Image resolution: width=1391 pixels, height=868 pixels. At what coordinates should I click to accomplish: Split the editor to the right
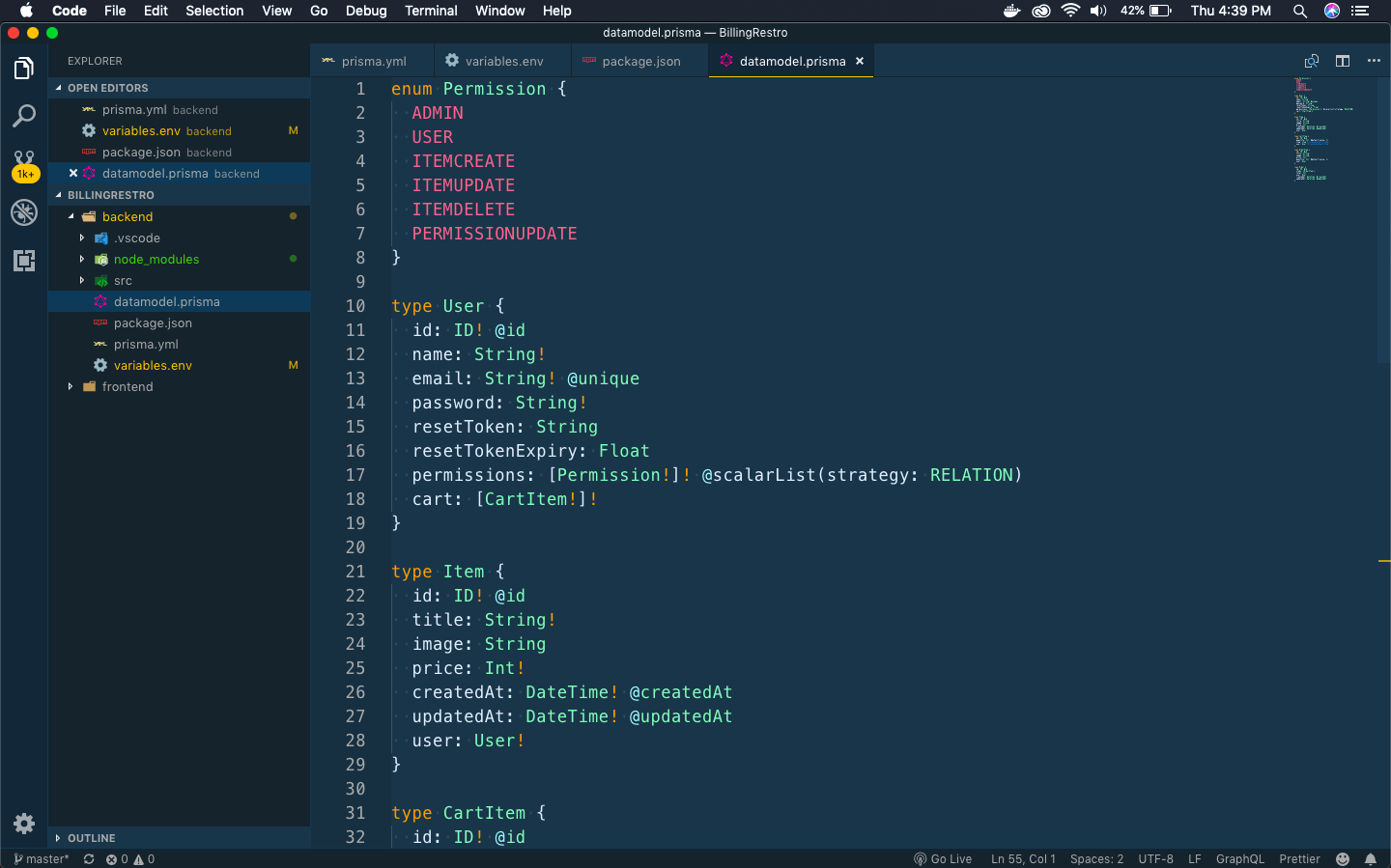(x=1343, y=61)
